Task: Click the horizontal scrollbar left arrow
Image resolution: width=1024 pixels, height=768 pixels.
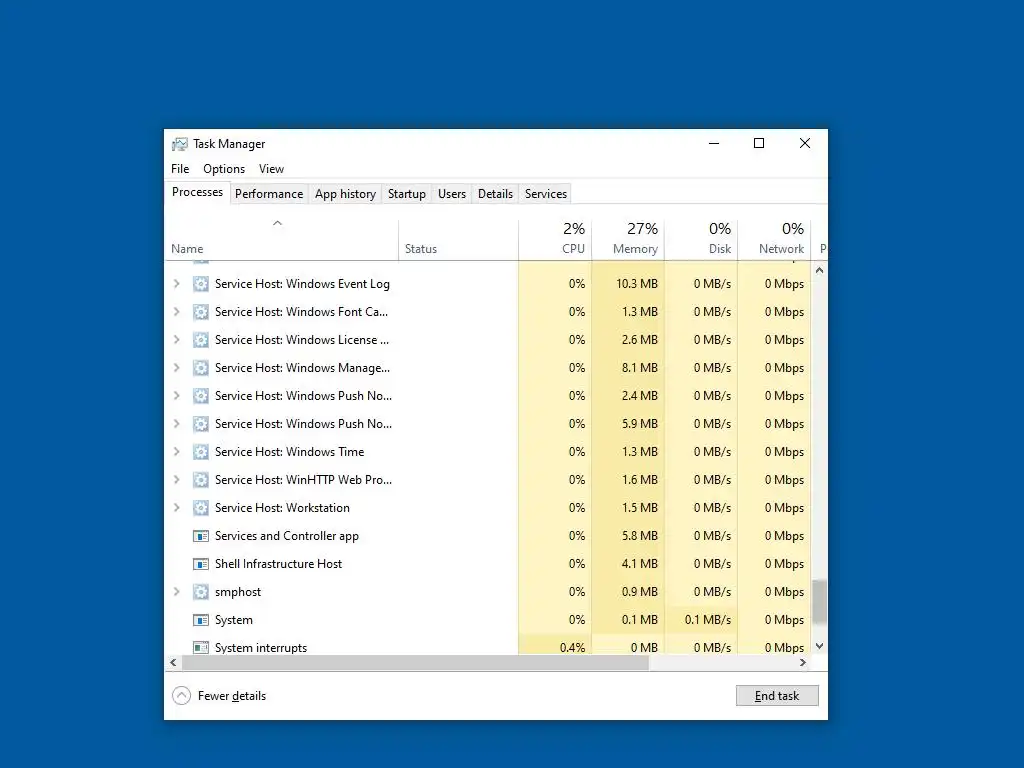Action: coord(173,663)
